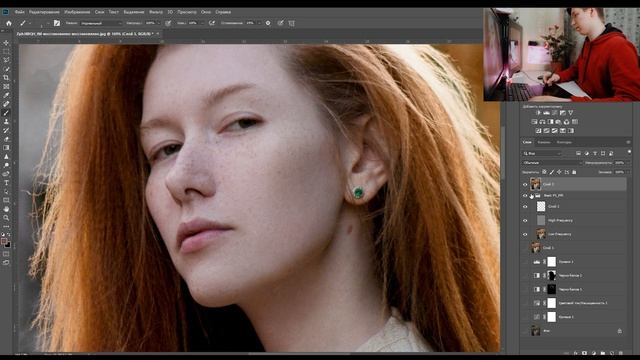Hide the High Frequency layer
Viewport: 640px width, 360px height.
click(x=525, y=220)
